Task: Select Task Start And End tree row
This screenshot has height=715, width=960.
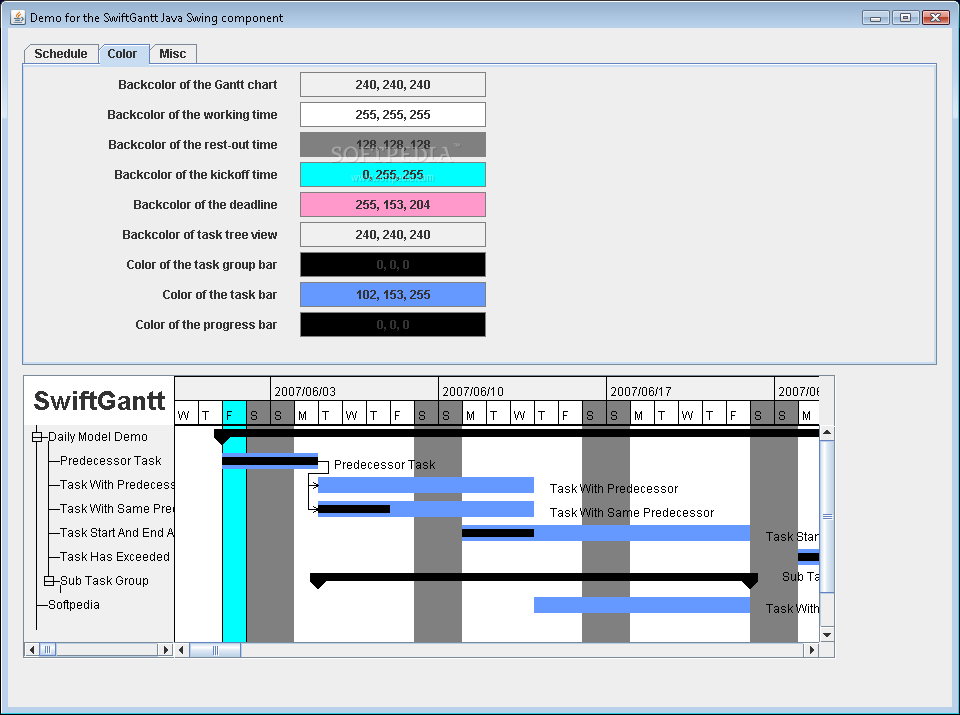Action: tap(117, 533)
